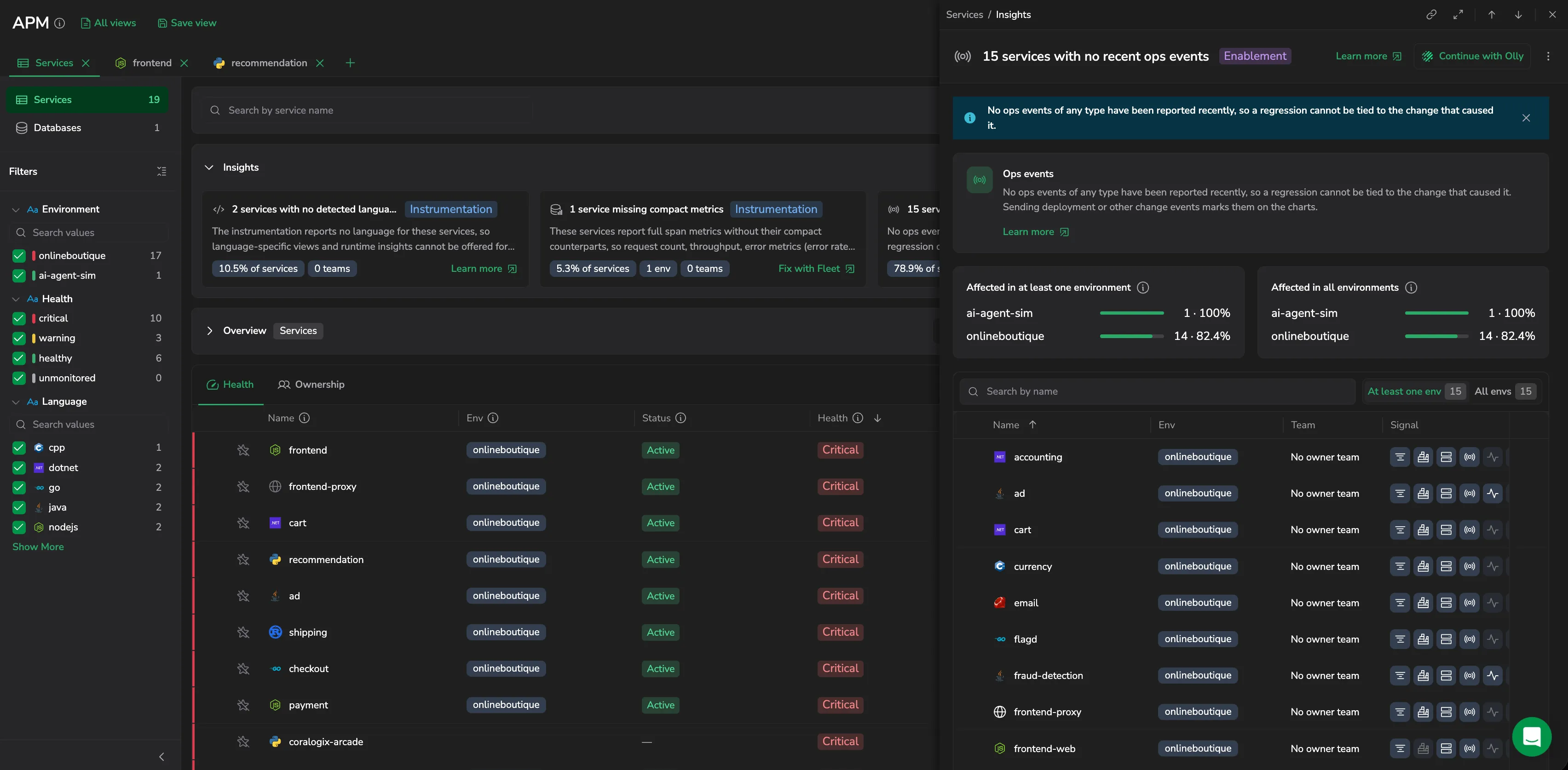Click ad row activity pulse signal icon

(1493, 494)
